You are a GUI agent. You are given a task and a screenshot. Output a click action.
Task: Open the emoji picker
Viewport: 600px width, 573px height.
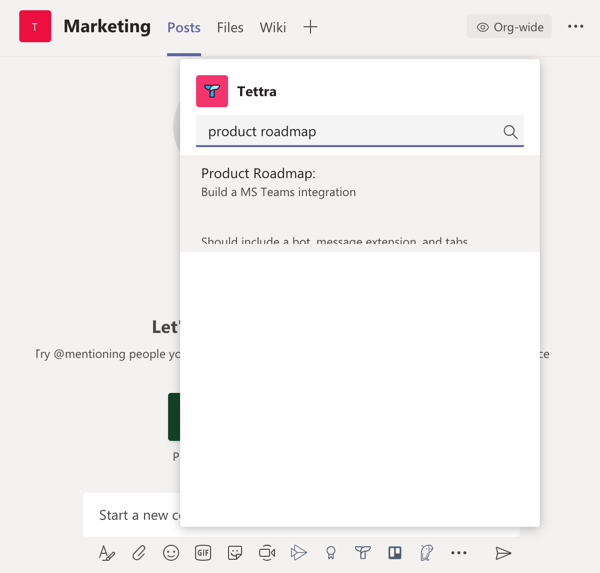tap(171, 553)
